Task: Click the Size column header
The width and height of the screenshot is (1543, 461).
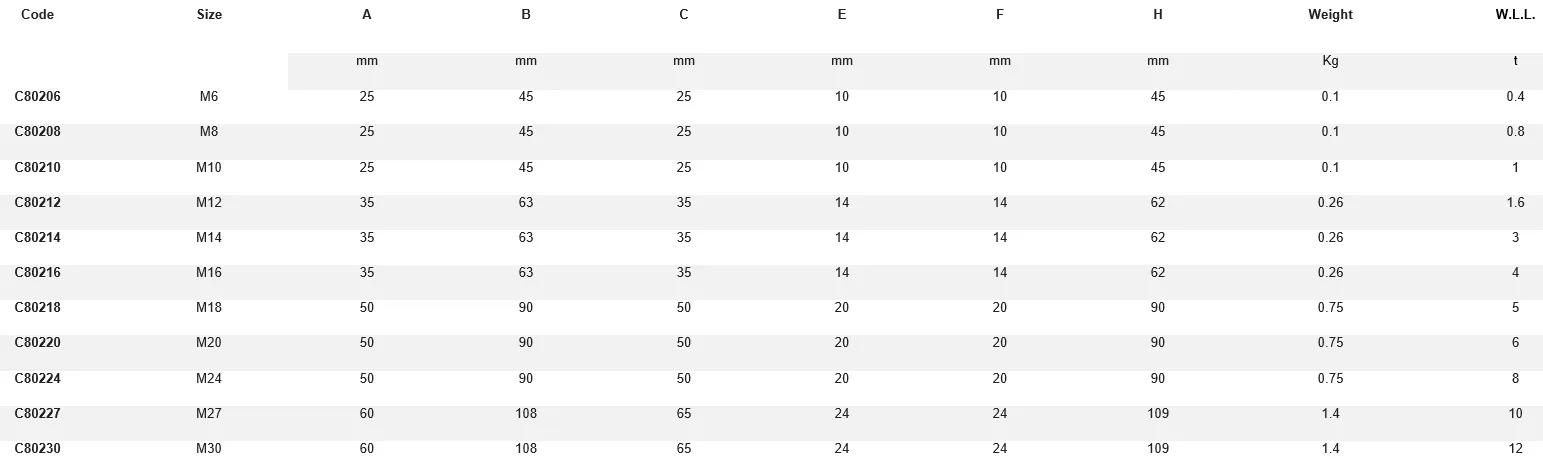Action: [209, 15]
